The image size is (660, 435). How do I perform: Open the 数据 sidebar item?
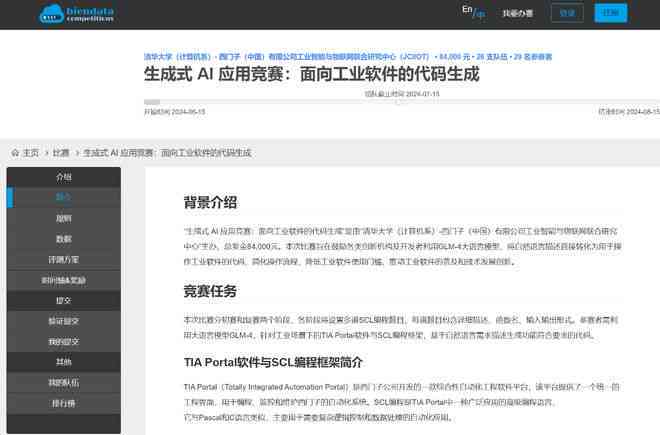pyautogui.click(x=64, y=239)
